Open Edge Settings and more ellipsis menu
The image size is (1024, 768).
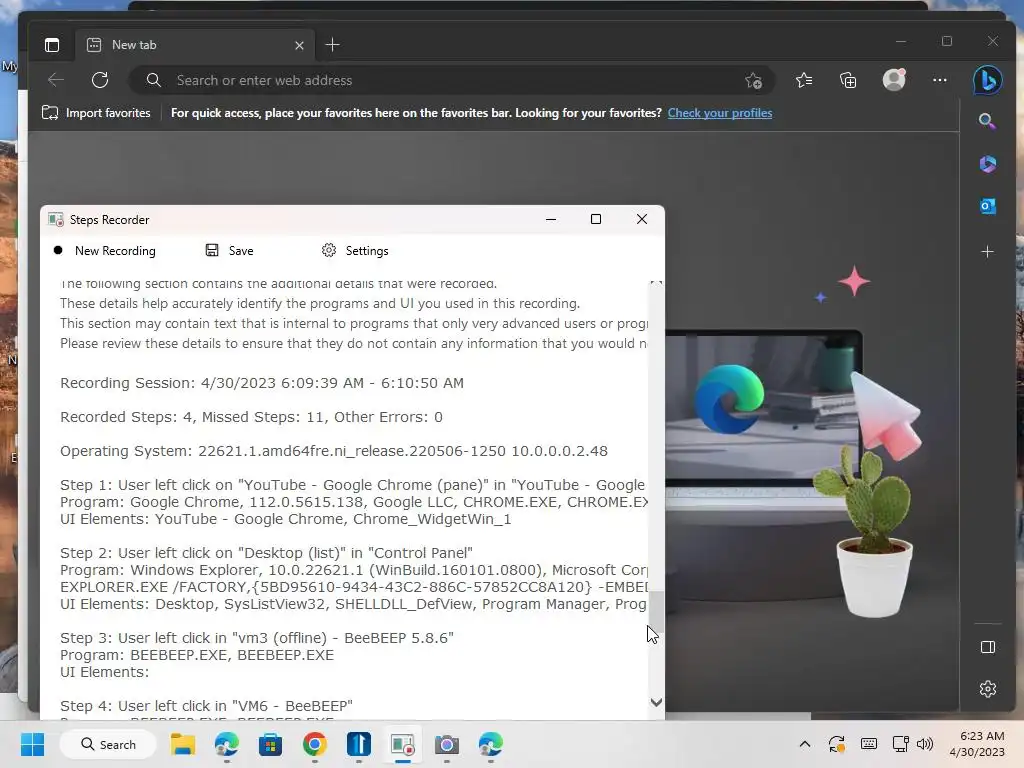tap(940, 80)
